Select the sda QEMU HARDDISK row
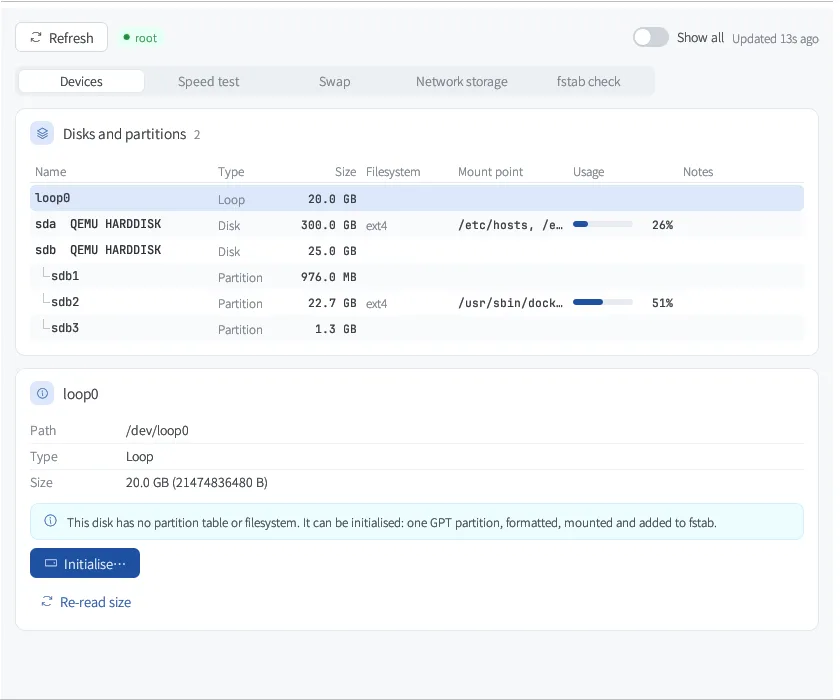The width and height of the screenshot is (840, 700). (417, 225)
